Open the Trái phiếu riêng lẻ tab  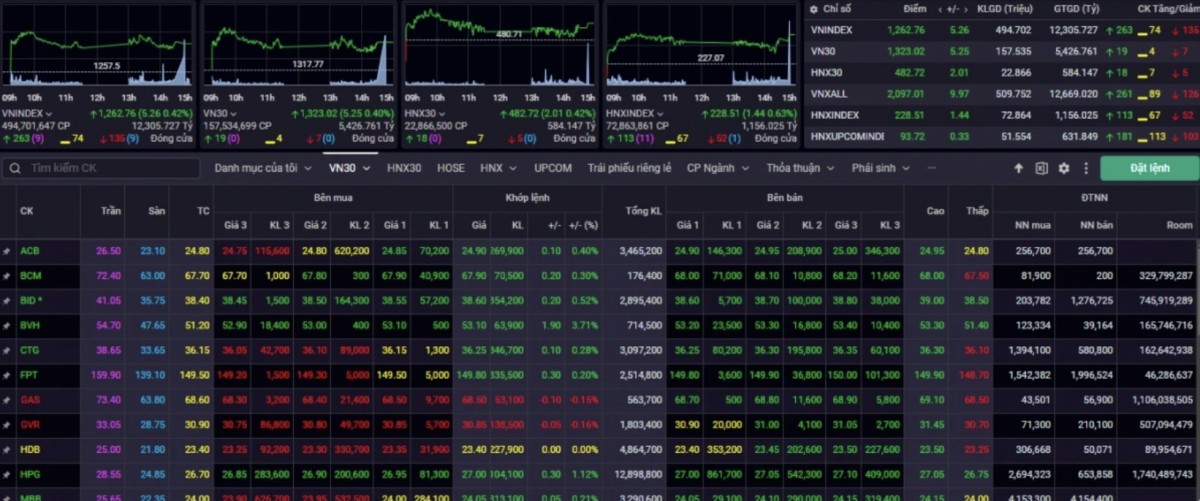point(629,168)
